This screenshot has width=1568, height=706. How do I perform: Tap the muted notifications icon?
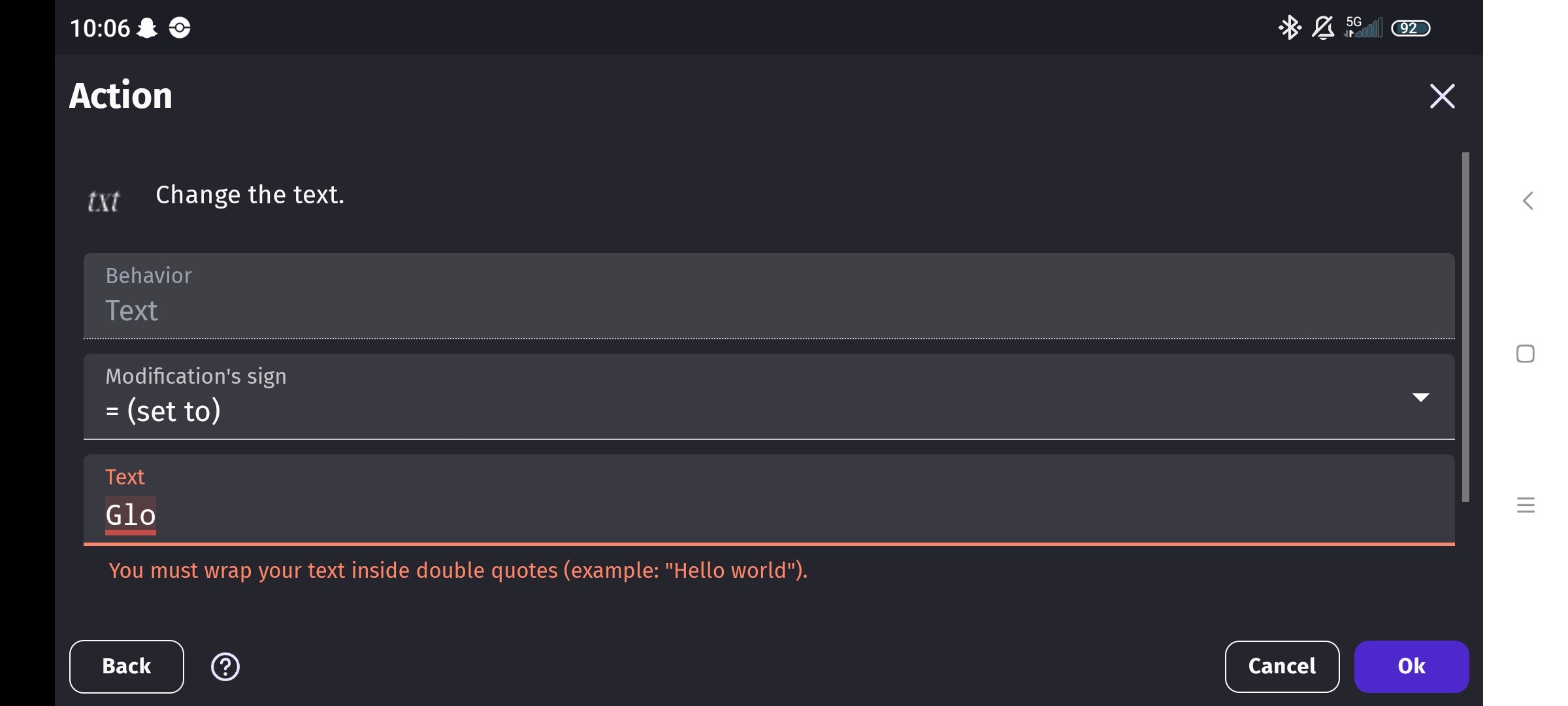click(x=1323, y=27)
